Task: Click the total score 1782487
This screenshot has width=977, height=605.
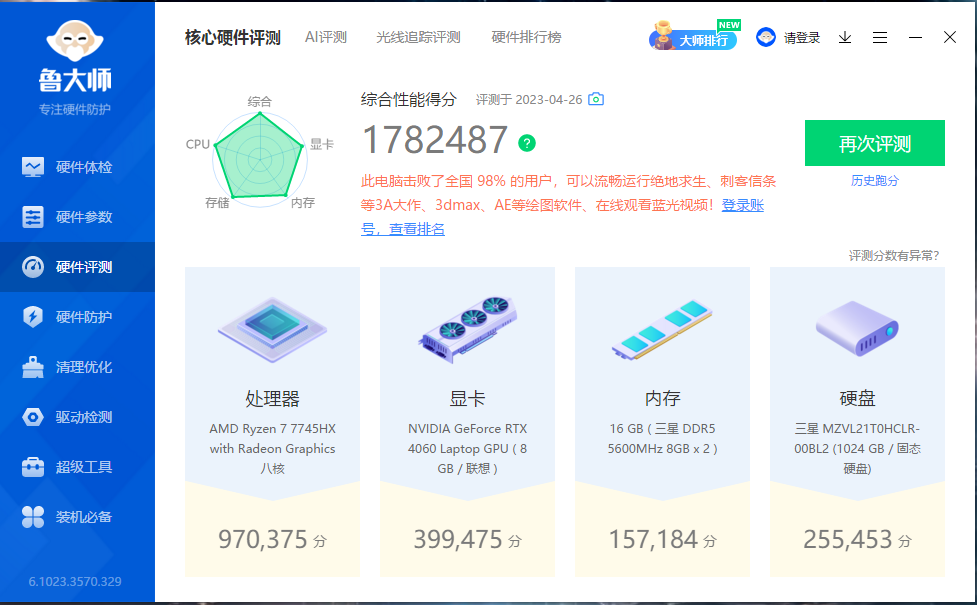Action: [434, 140]
